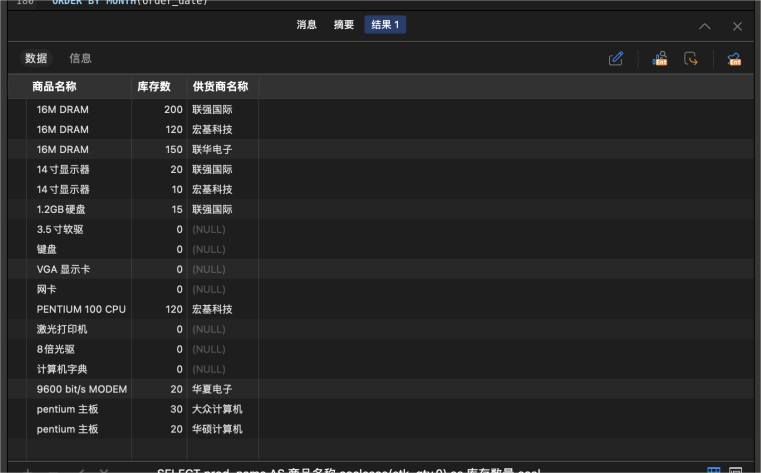Click the stock value 10
Image resolution: width=761 pixels, height=473 pixels.
[x=177, y=189]
